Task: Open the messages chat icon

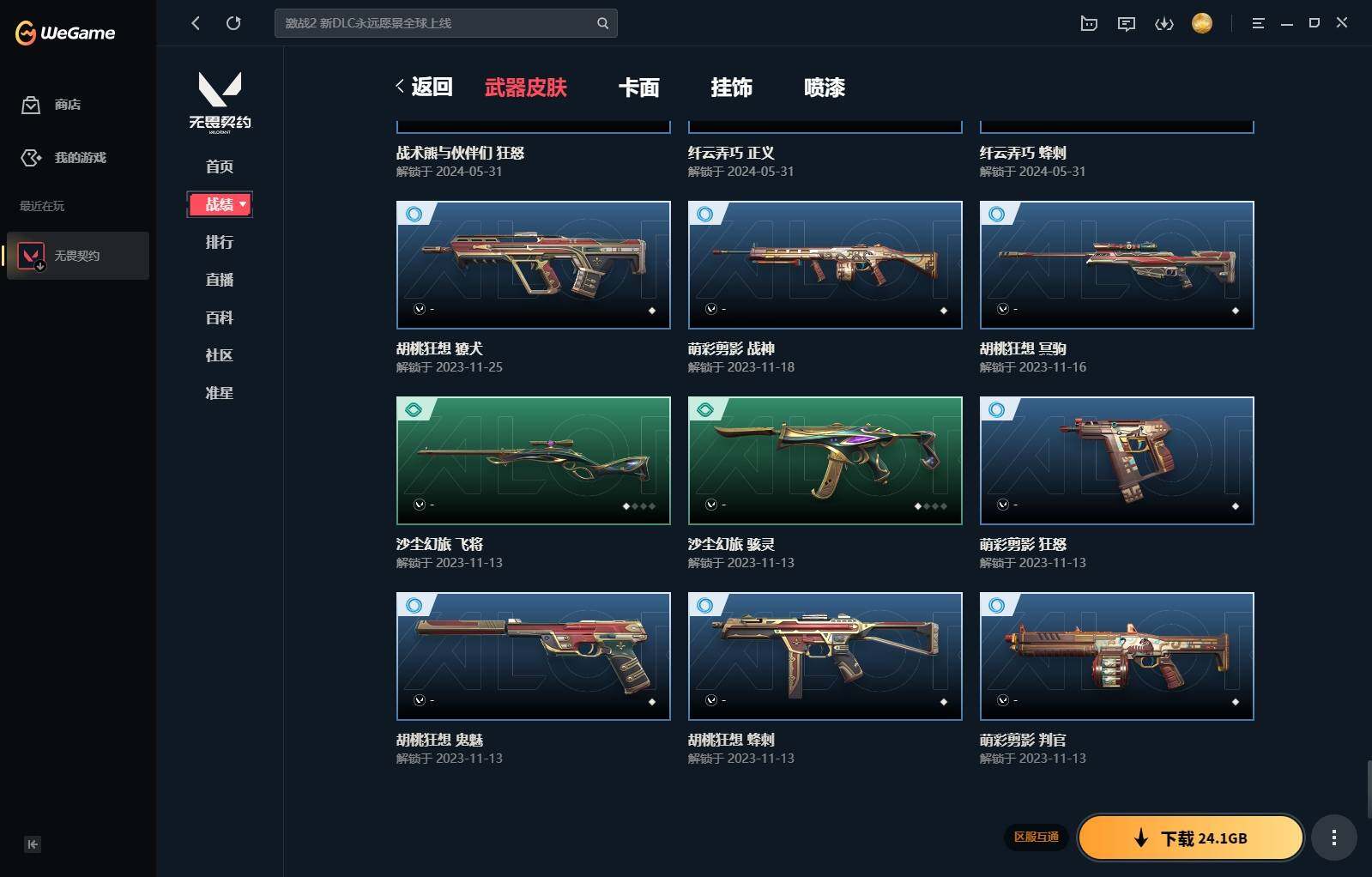Action: [x=1127, y=23]
